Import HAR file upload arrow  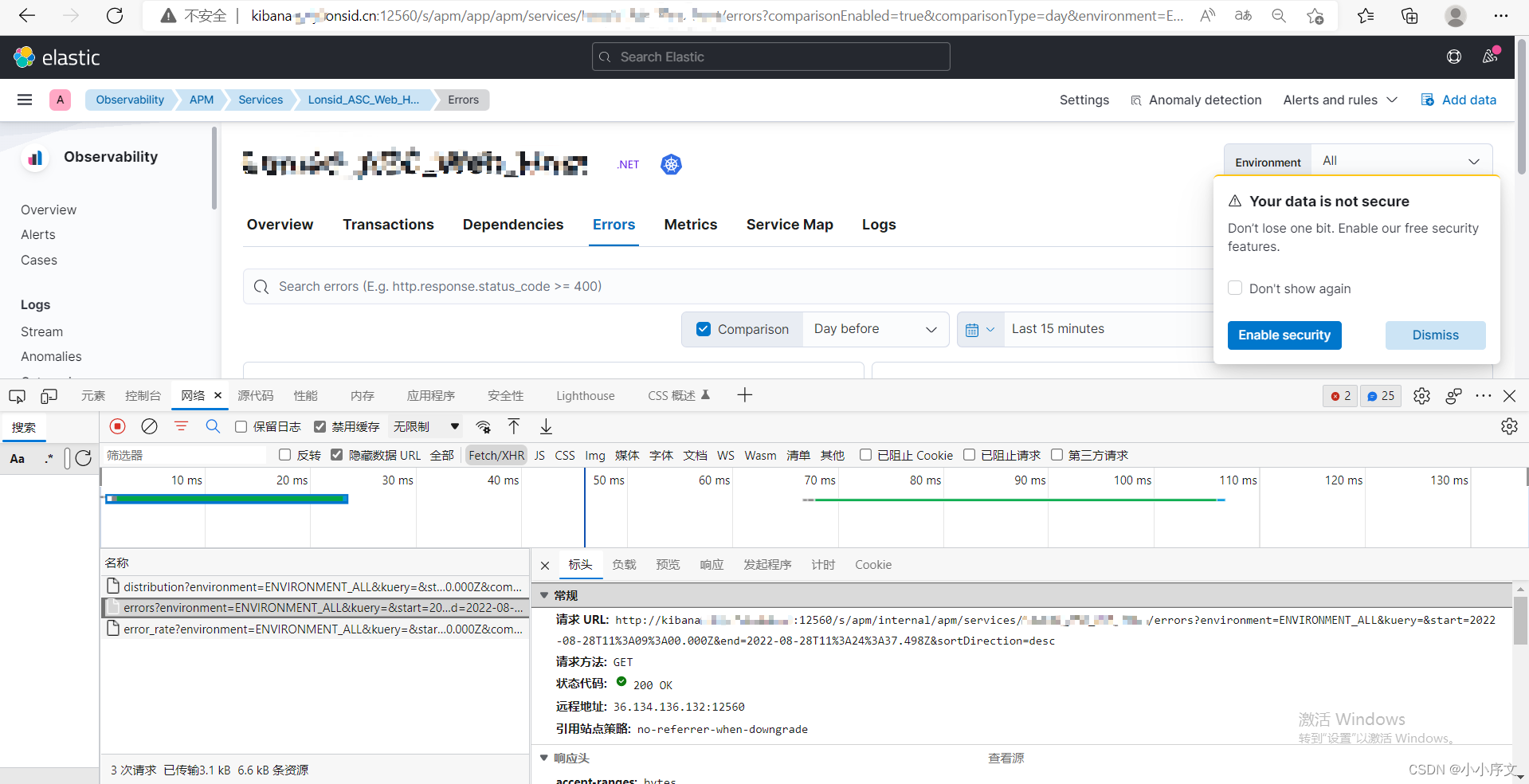click(514, 426)
